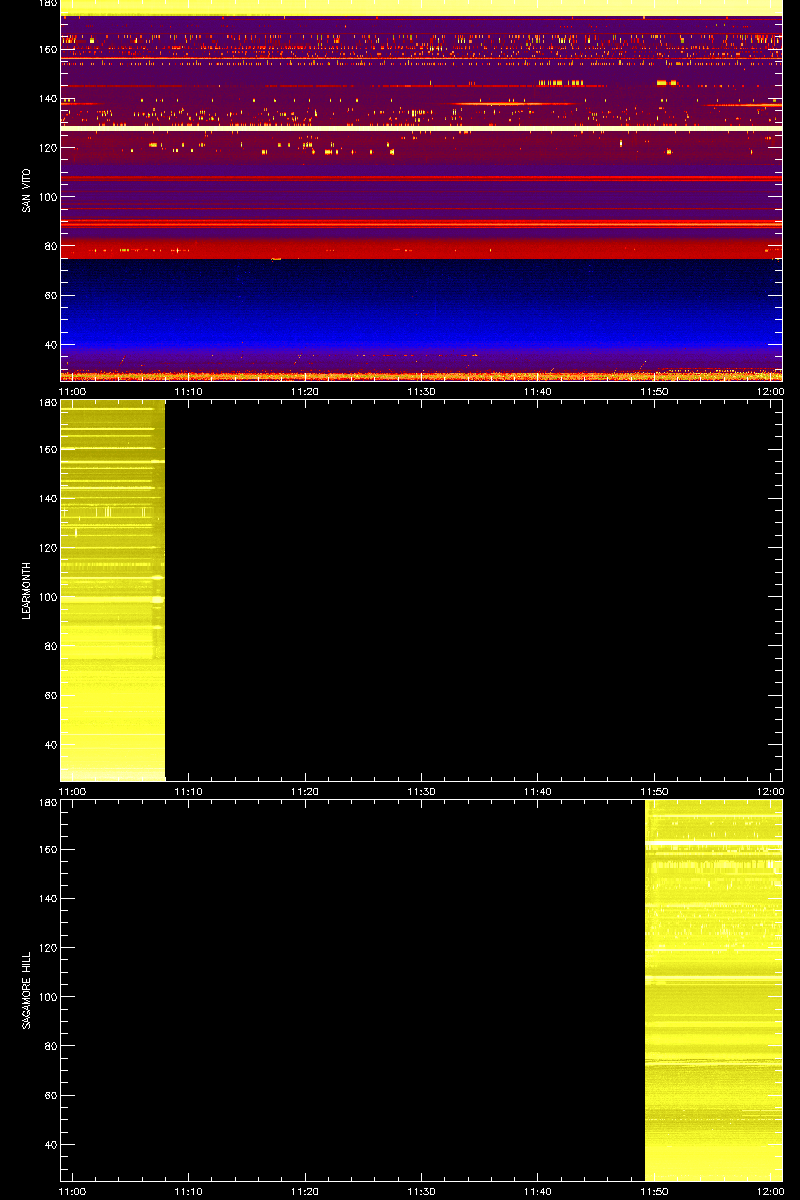The image size is (800, 1200).
Task: Click the 120 frequency tick on San Vito axis
Action: coord(47,147)
